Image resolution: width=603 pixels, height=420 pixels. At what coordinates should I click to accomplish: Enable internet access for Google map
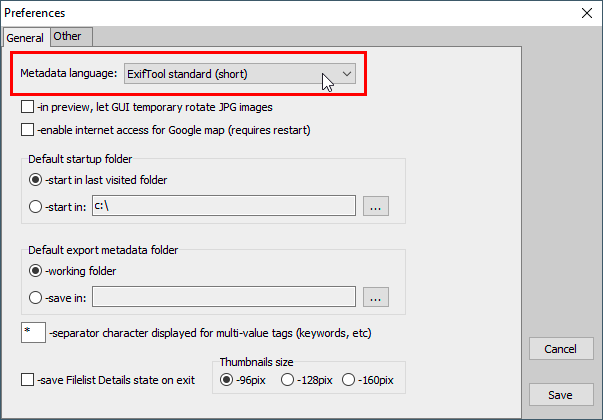[28, 130]
